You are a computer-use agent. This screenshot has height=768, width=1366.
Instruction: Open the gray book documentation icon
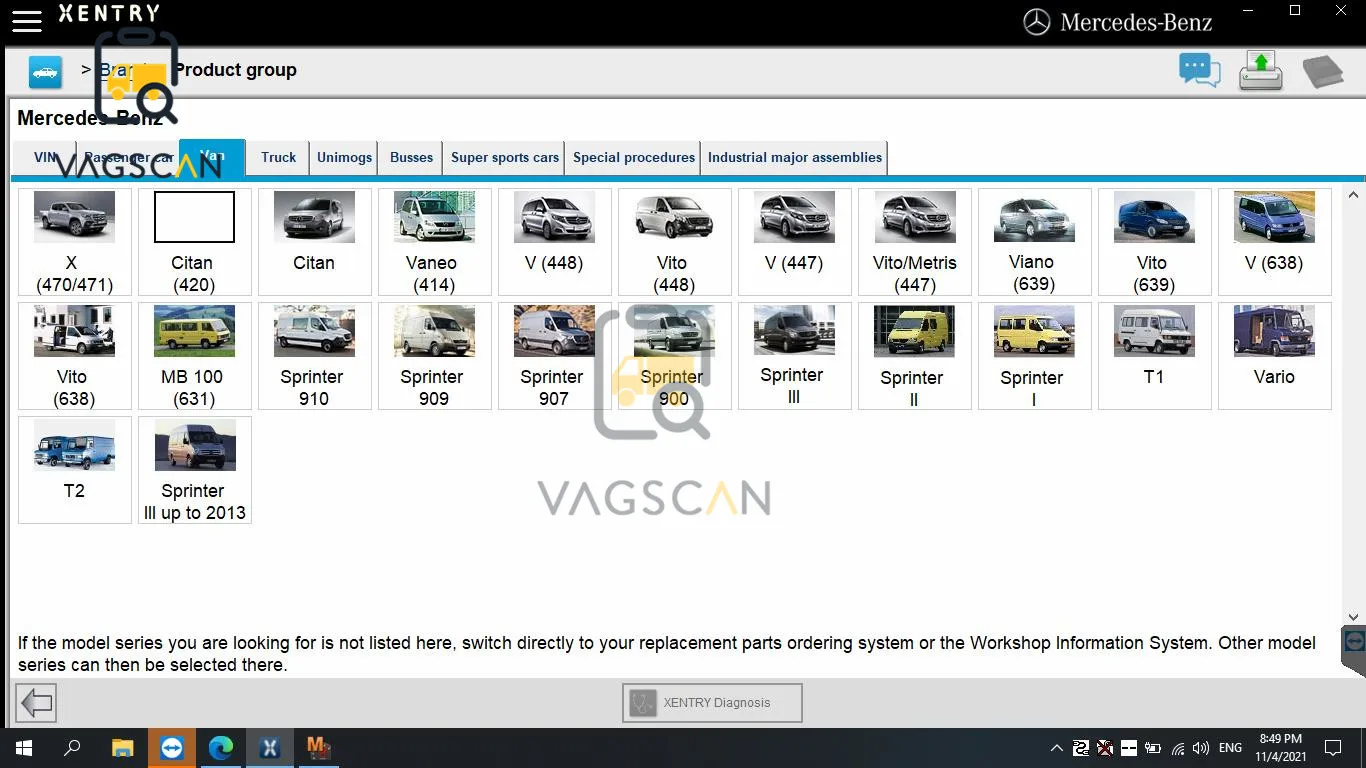point(1322,71)
